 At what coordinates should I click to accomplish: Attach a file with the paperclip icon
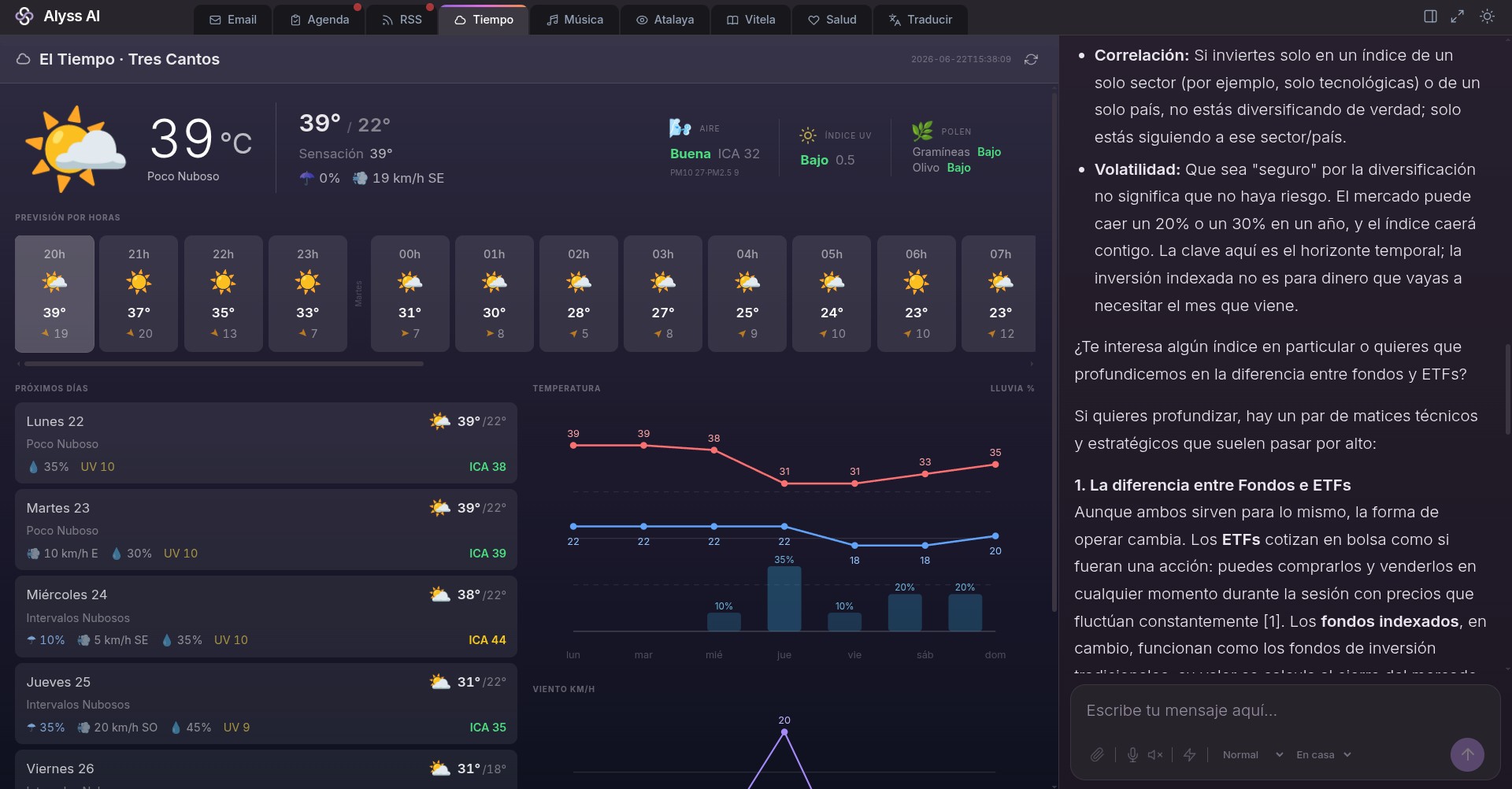(1097, 755)
